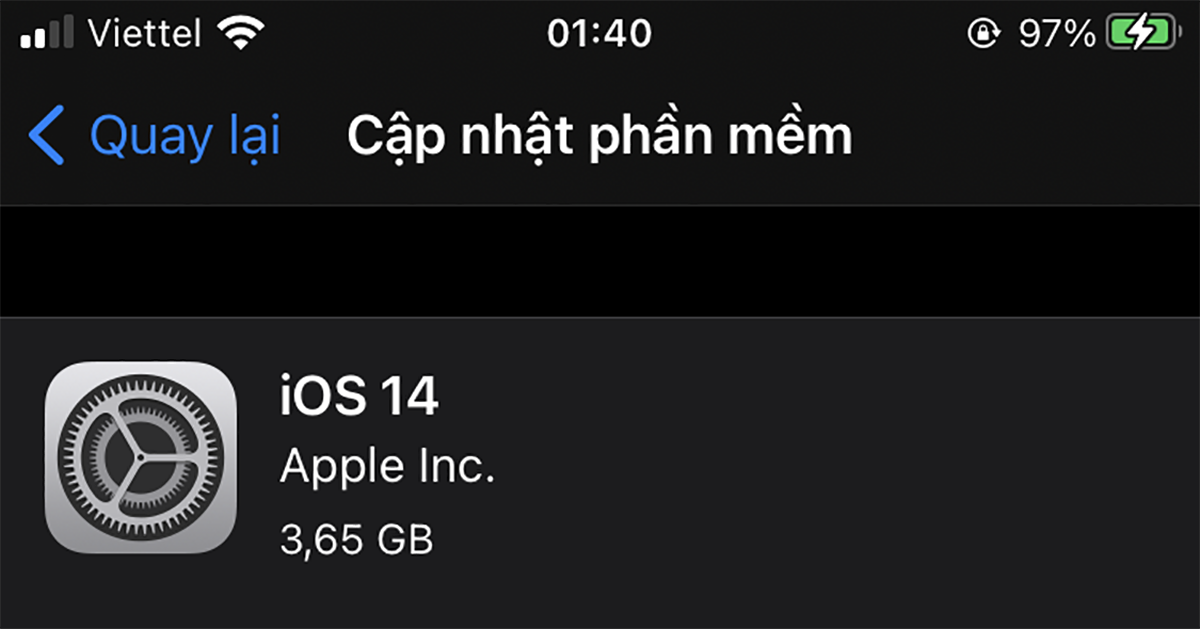The width and height of the screenshot is (1200, 629).
Task: Tap the blue back chevron arrow
Action: pyautogui.click(x=47, y=137)
